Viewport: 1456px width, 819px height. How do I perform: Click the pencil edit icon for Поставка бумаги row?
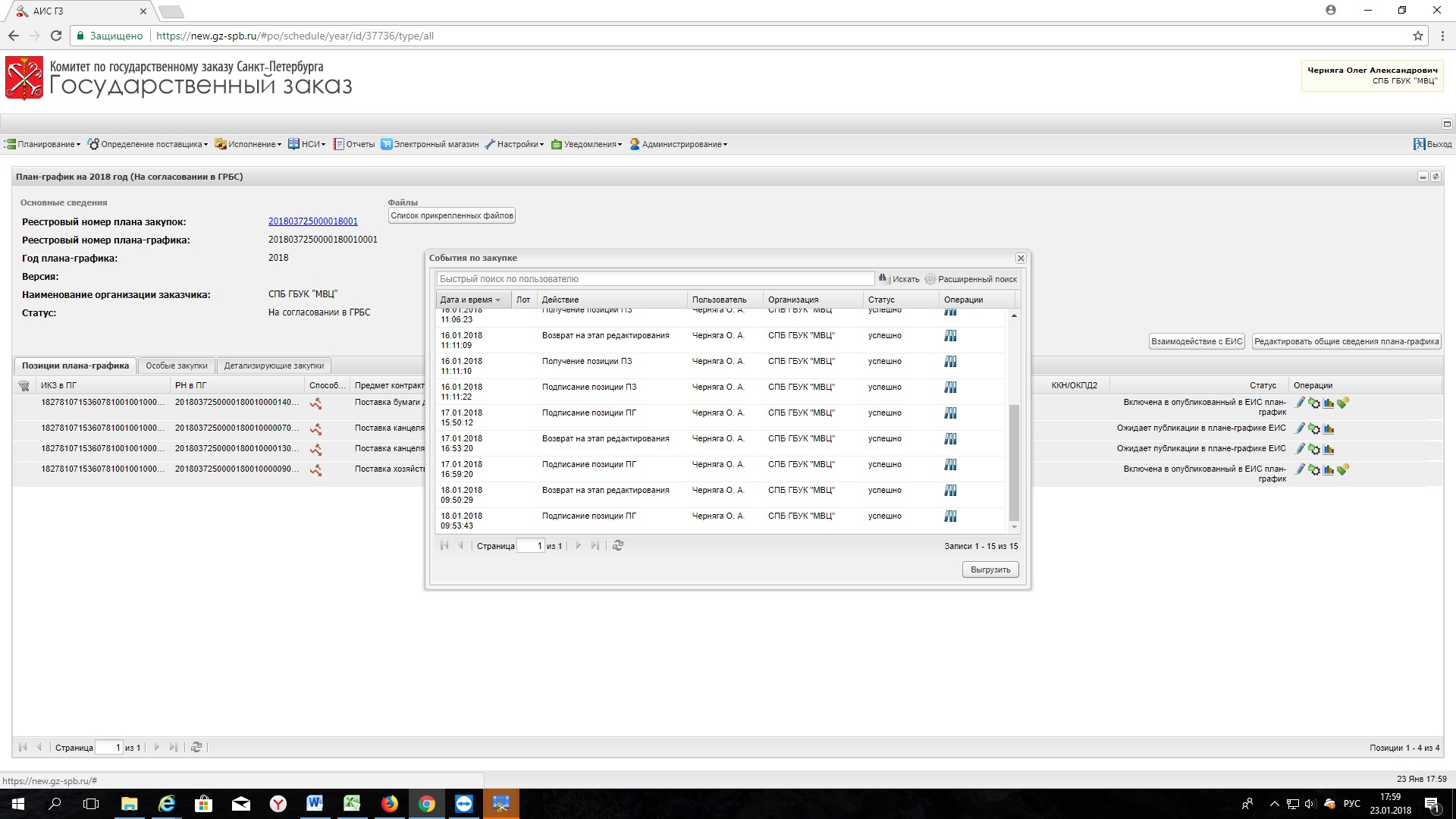coord(1300,403)
